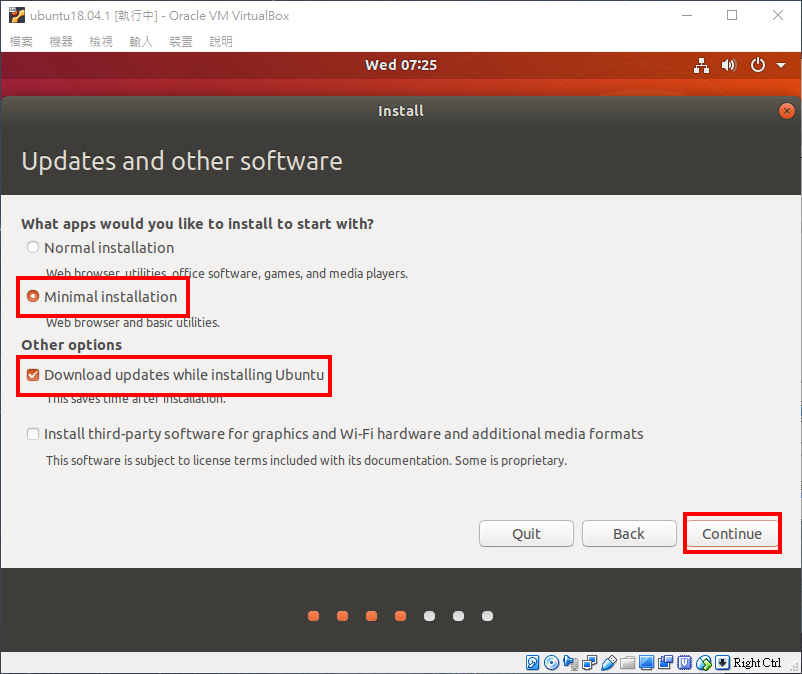Image resolution: width=802 pixels, height=674 pixels.
Task: Open the 裝置 menu
Action: point(181,41)
